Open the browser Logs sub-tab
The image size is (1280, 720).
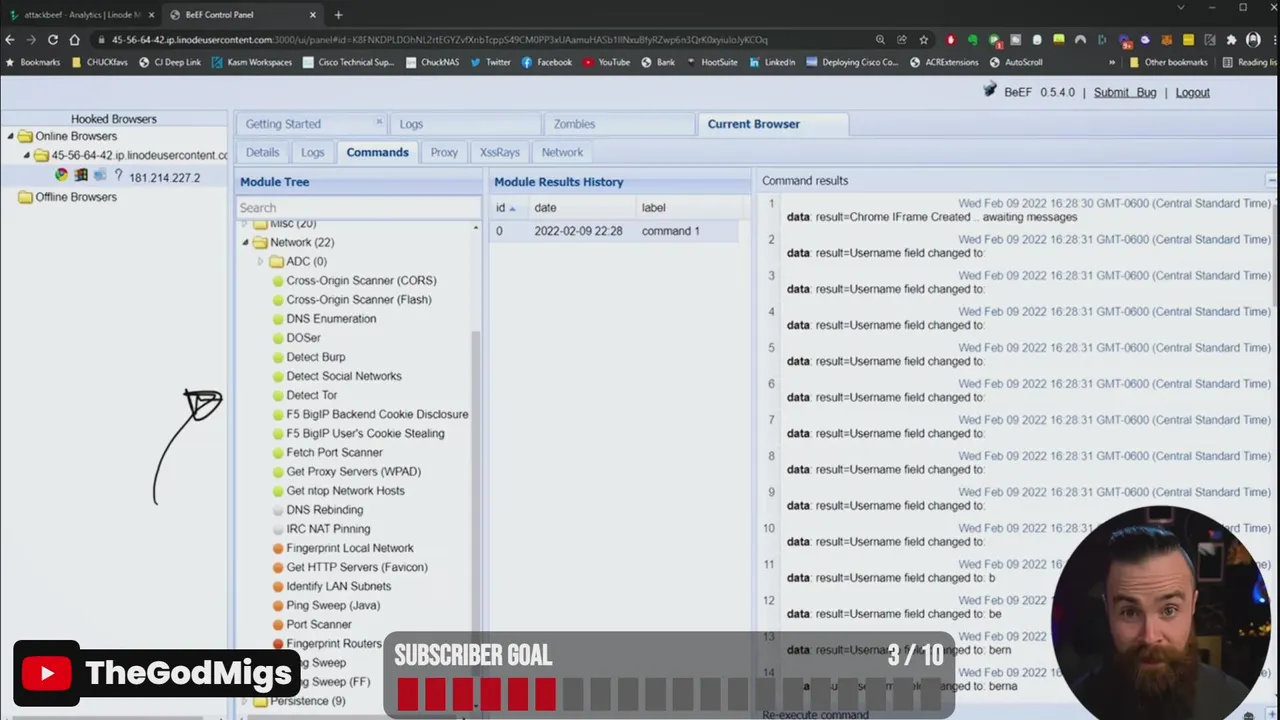(x=313, y=152)
